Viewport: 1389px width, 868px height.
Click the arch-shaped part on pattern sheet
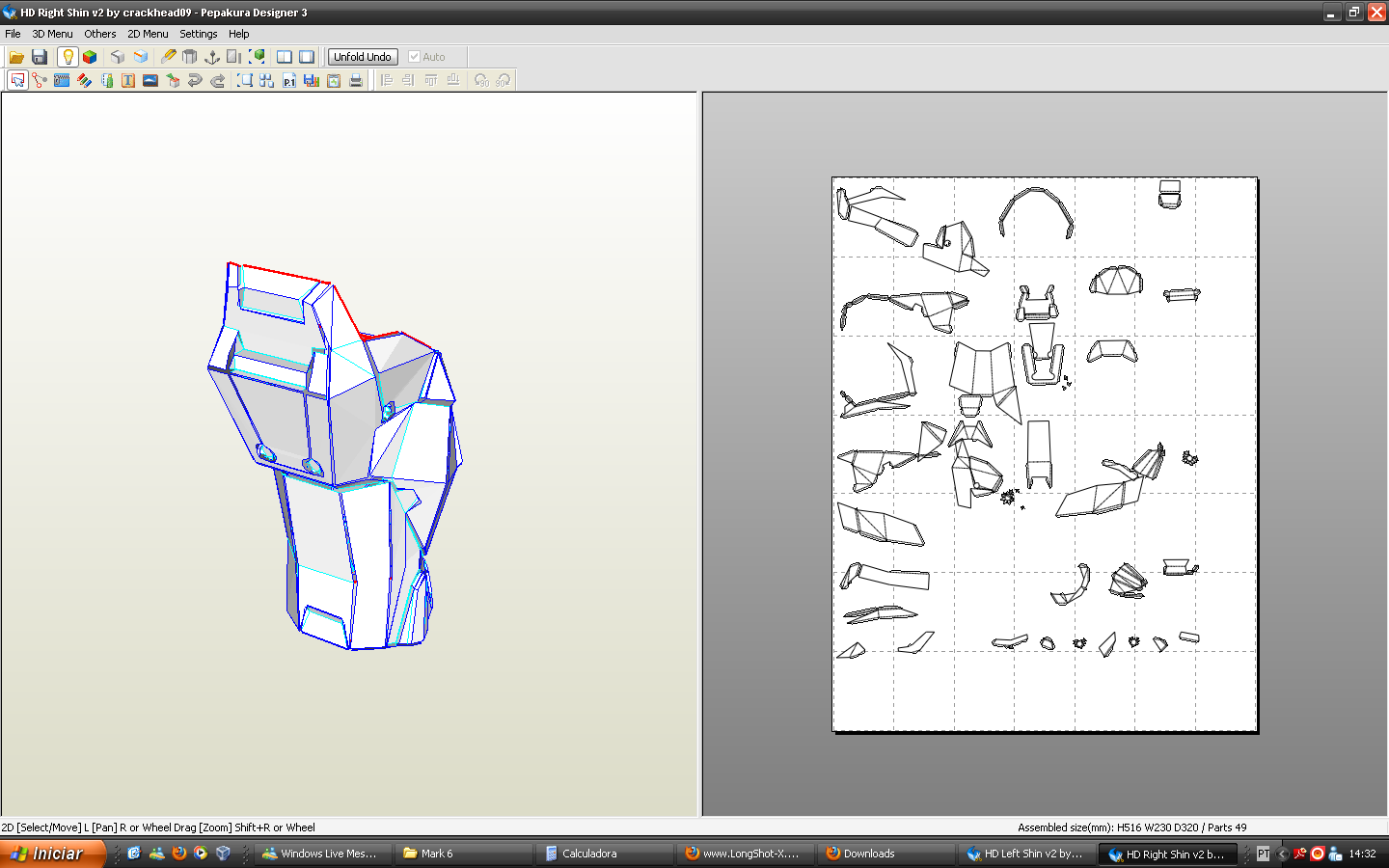1037,212
